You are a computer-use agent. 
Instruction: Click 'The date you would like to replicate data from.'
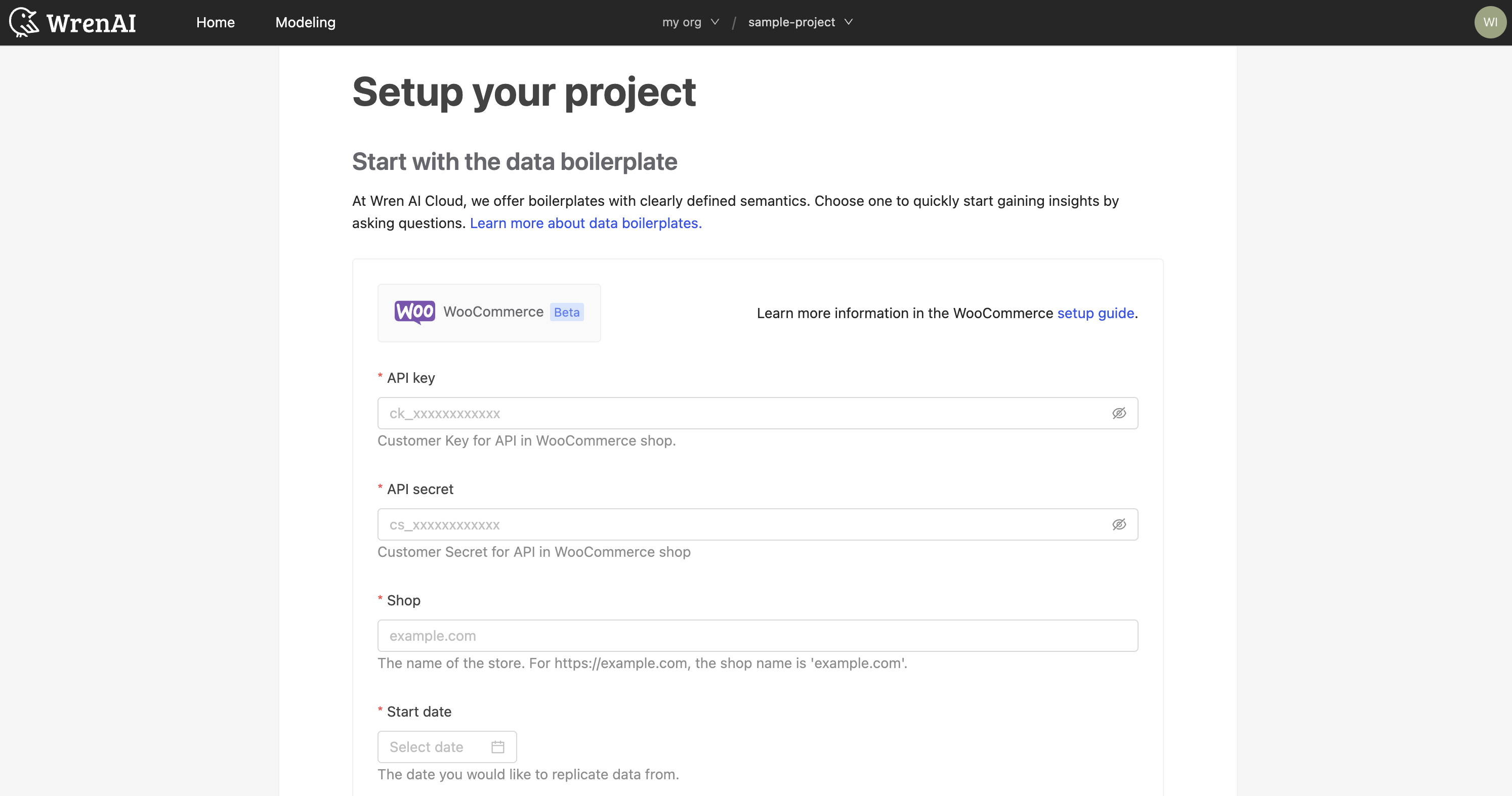point(528,774)
